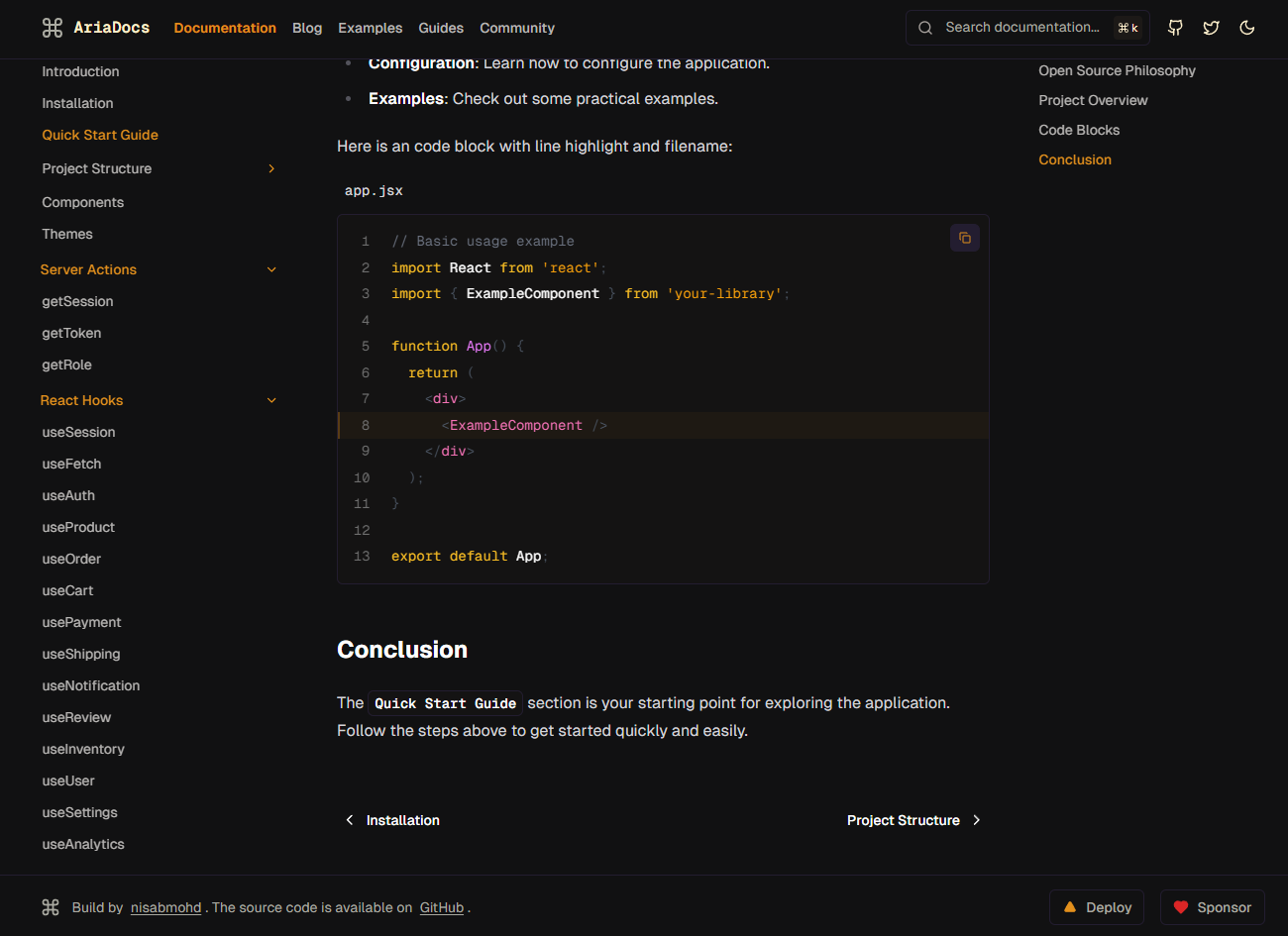Click the heart Sponsor button

pyautogui.click(x=1212, y=907)
